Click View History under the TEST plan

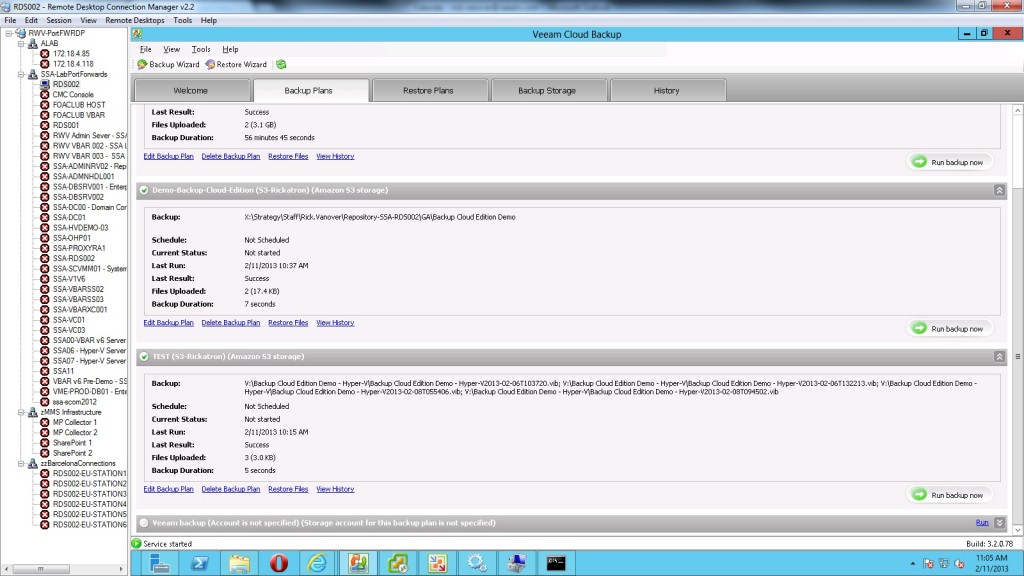pos(335,489)
